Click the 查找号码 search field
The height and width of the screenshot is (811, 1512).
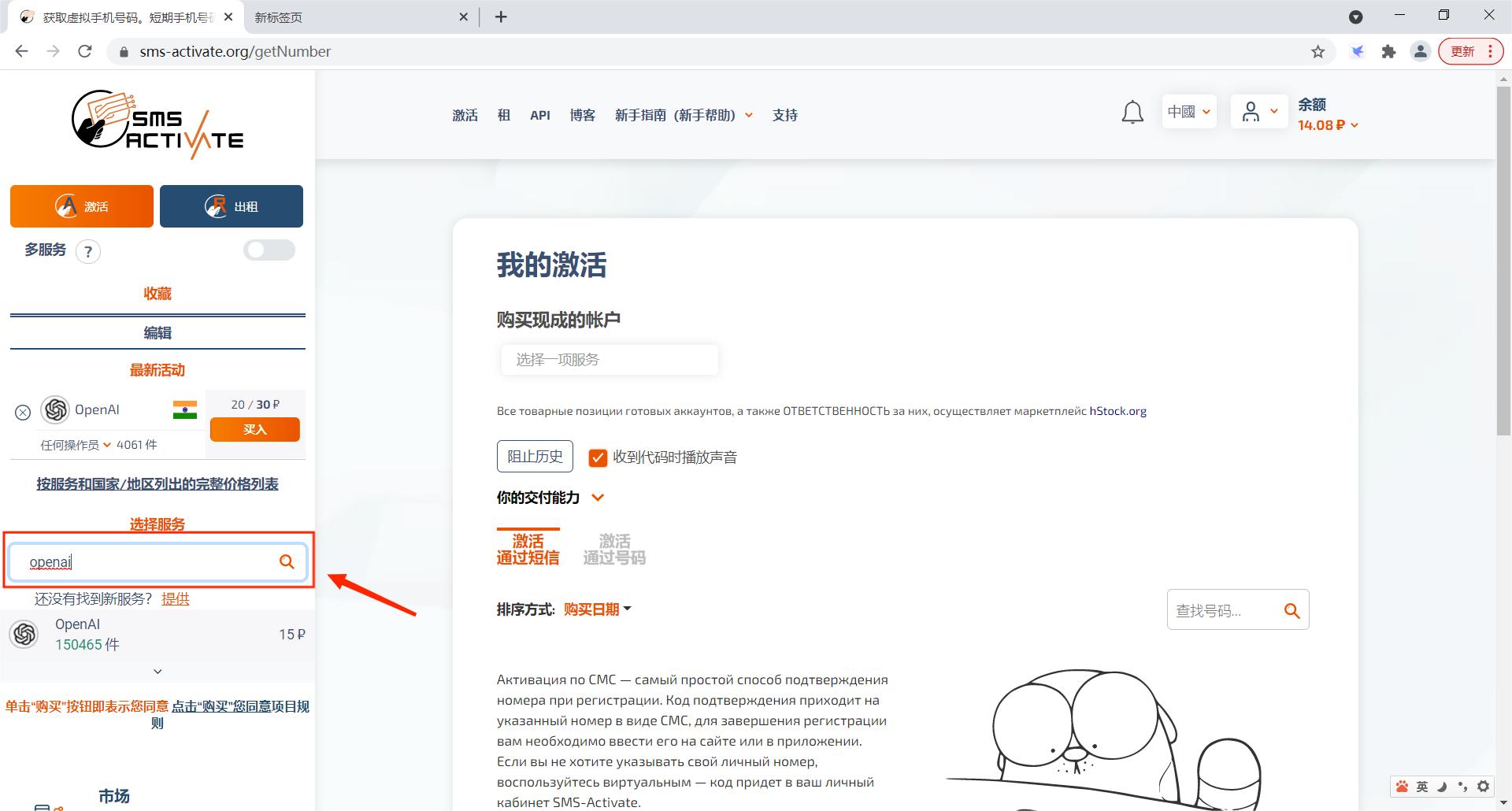[1238, 610]
